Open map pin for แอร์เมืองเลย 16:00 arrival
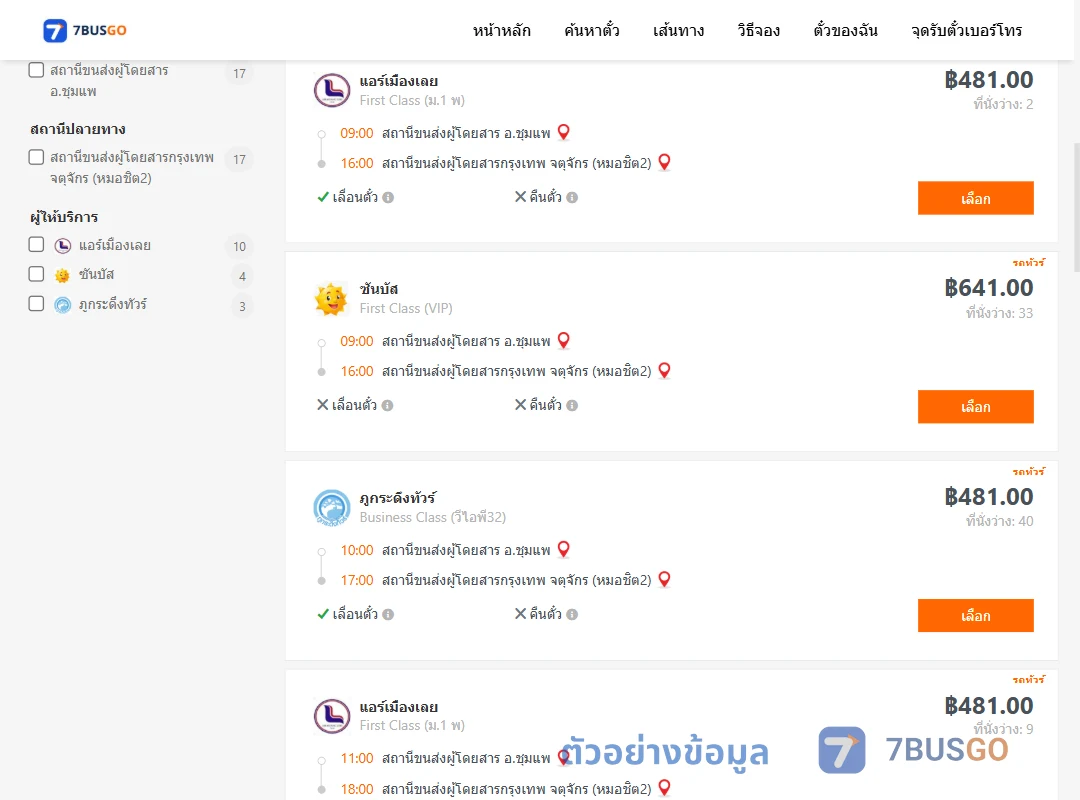1080x800 pixels. pos(664,162)
